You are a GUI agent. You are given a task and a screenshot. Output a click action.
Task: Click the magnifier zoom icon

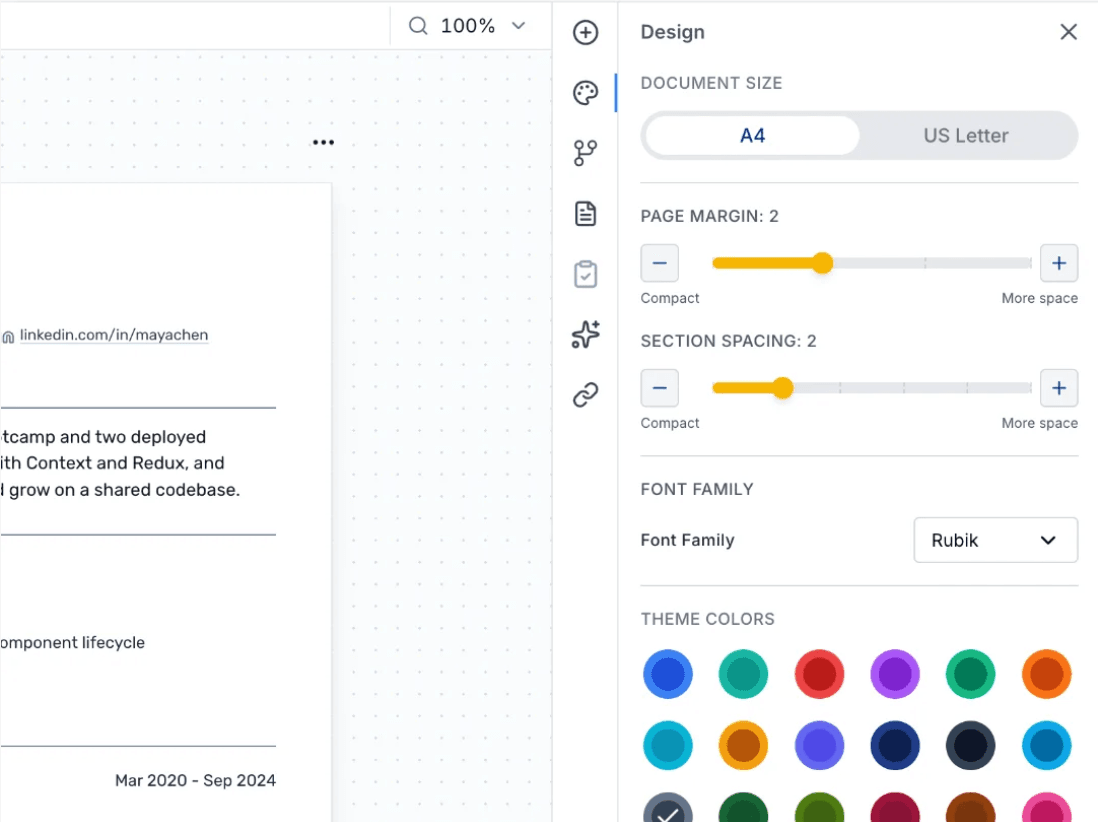(x=418, y=26)
